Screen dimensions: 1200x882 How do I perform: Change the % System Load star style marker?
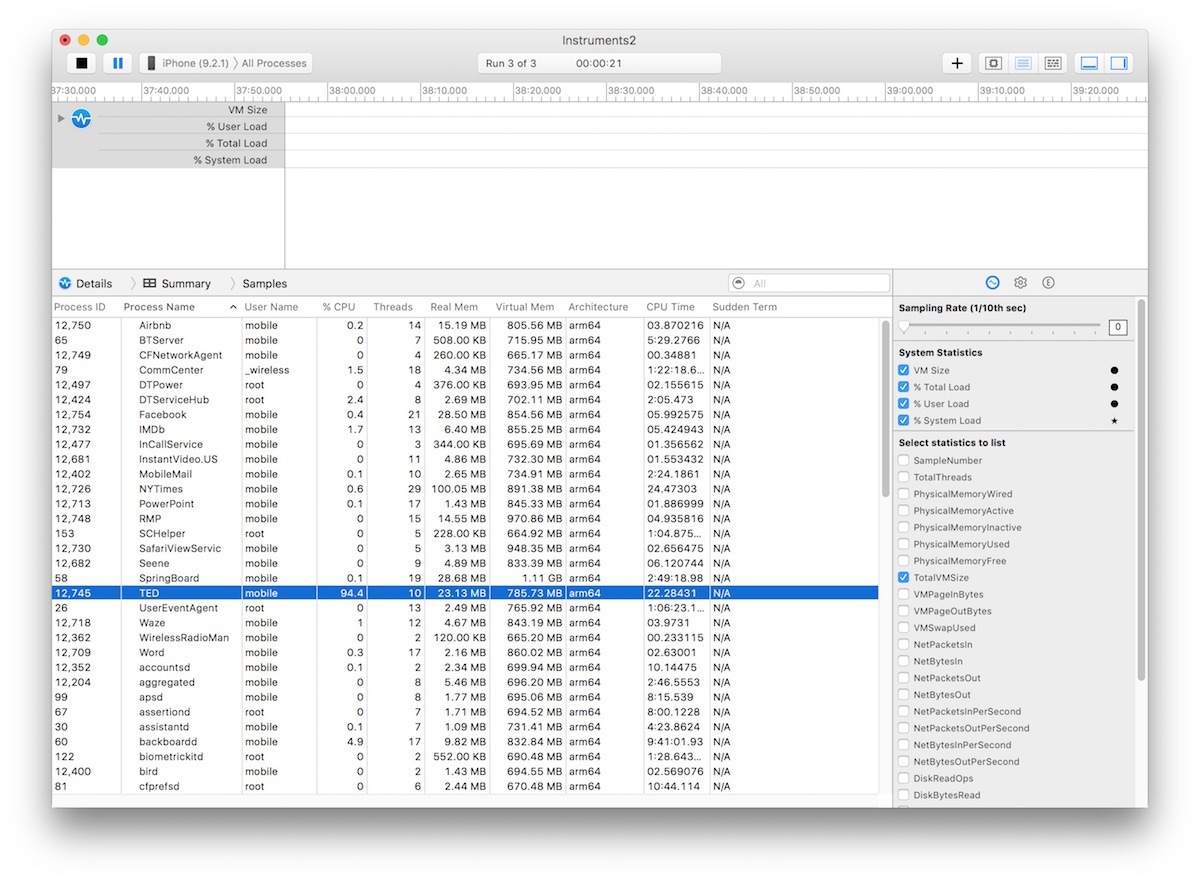1114,421
